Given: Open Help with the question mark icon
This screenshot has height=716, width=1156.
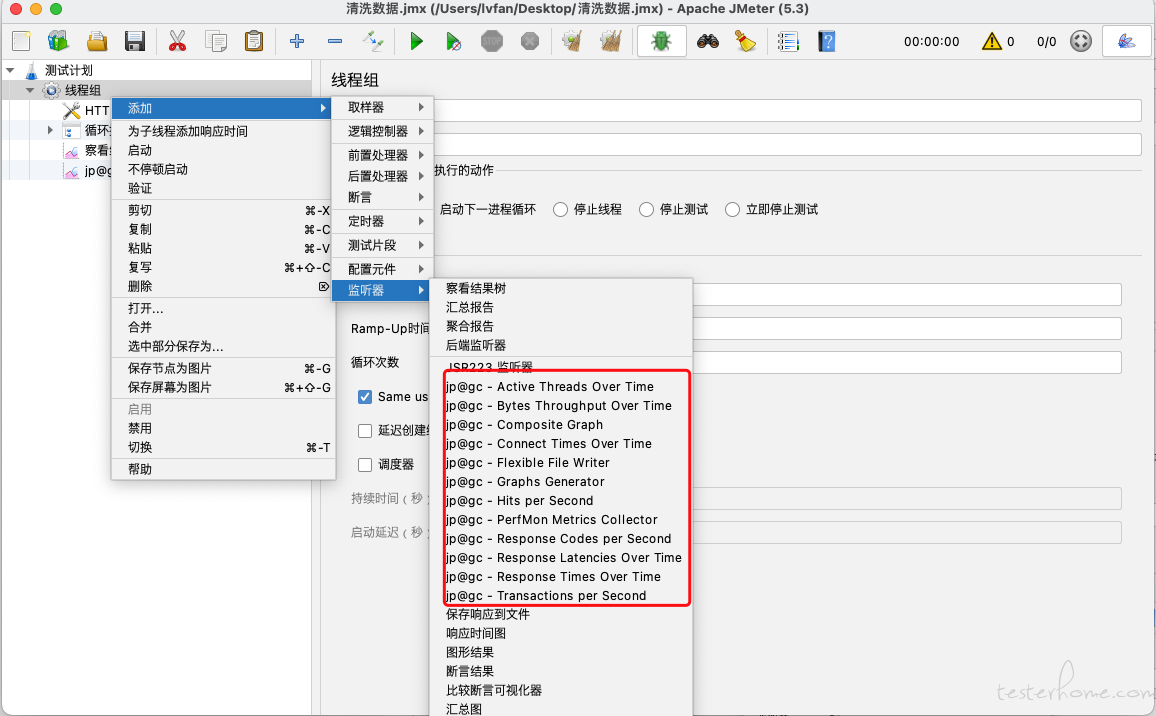Looking at the screenshot, I should coord(826,41).
